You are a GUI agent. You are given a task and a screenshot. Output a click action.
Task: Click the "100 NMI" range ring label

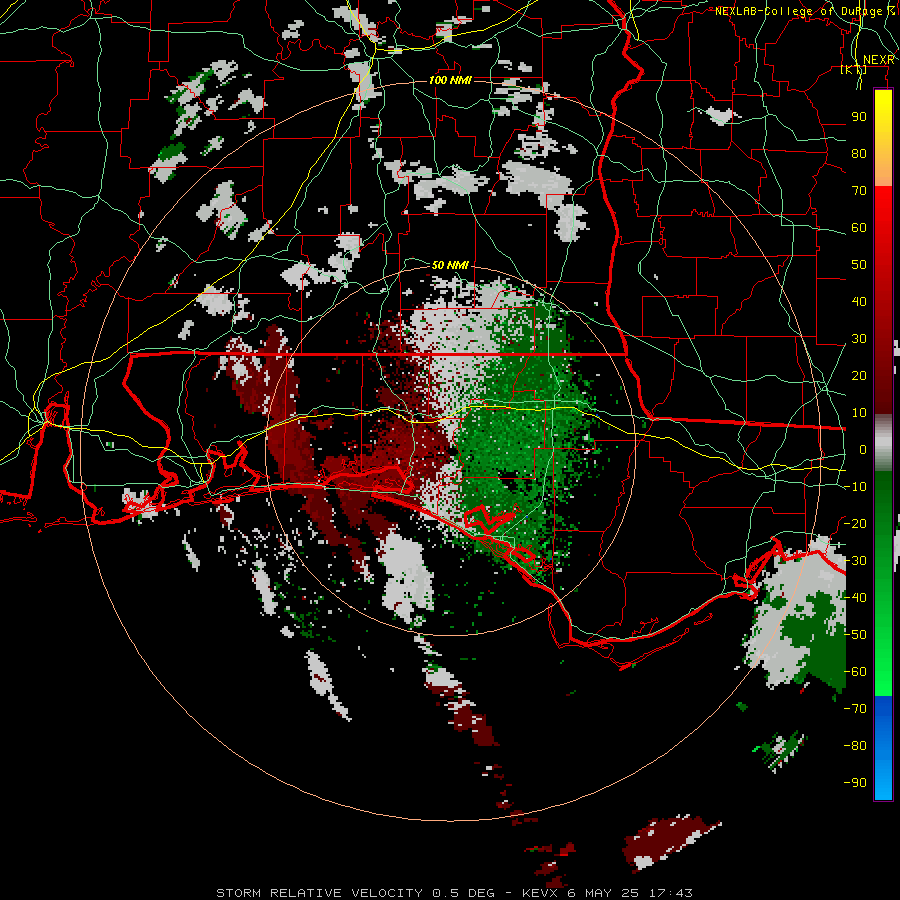coord(451,80)
